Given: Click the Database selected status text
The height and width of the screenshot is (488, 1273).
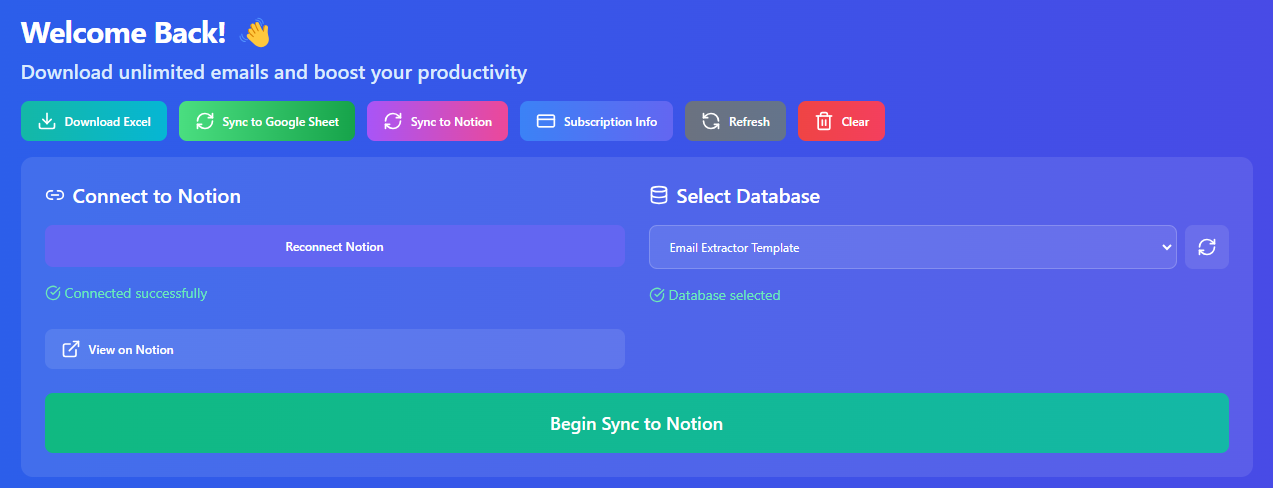Looking at the screenshot, I should point(724,295).
